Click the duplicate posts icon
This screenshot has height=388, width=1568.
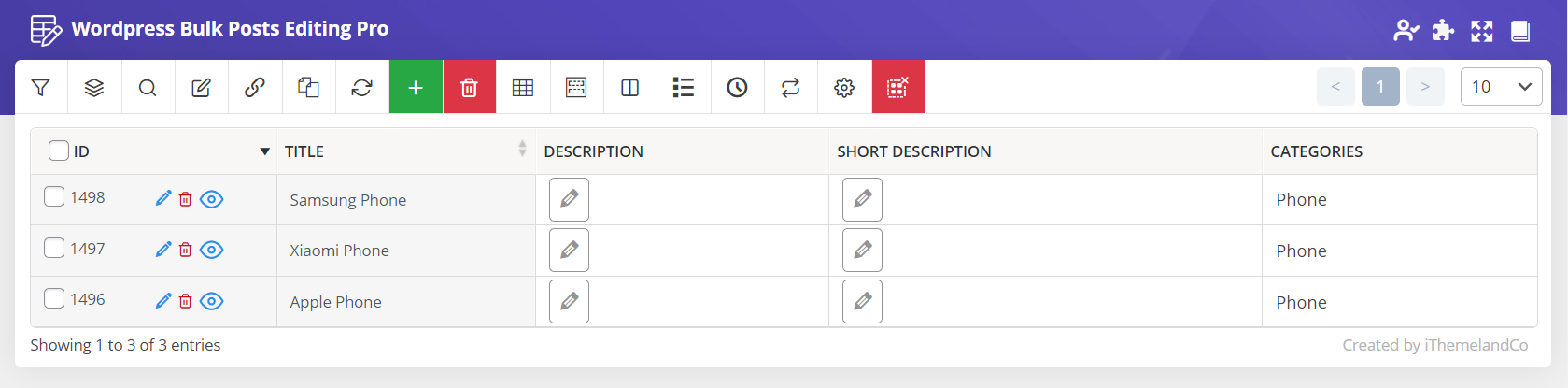308,87
